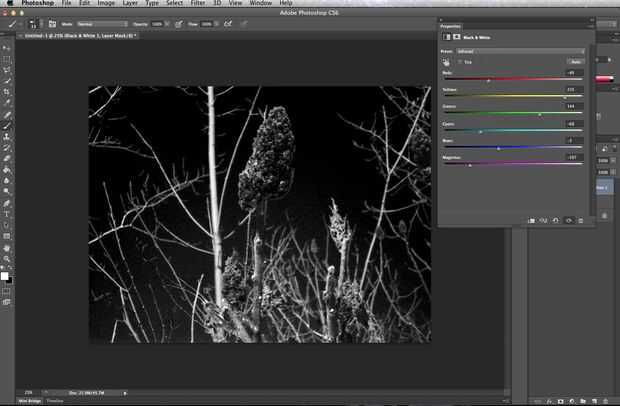Reset adjustment to defaults in Properties
The height and width of the screenshot is (406, 620).
556,220
